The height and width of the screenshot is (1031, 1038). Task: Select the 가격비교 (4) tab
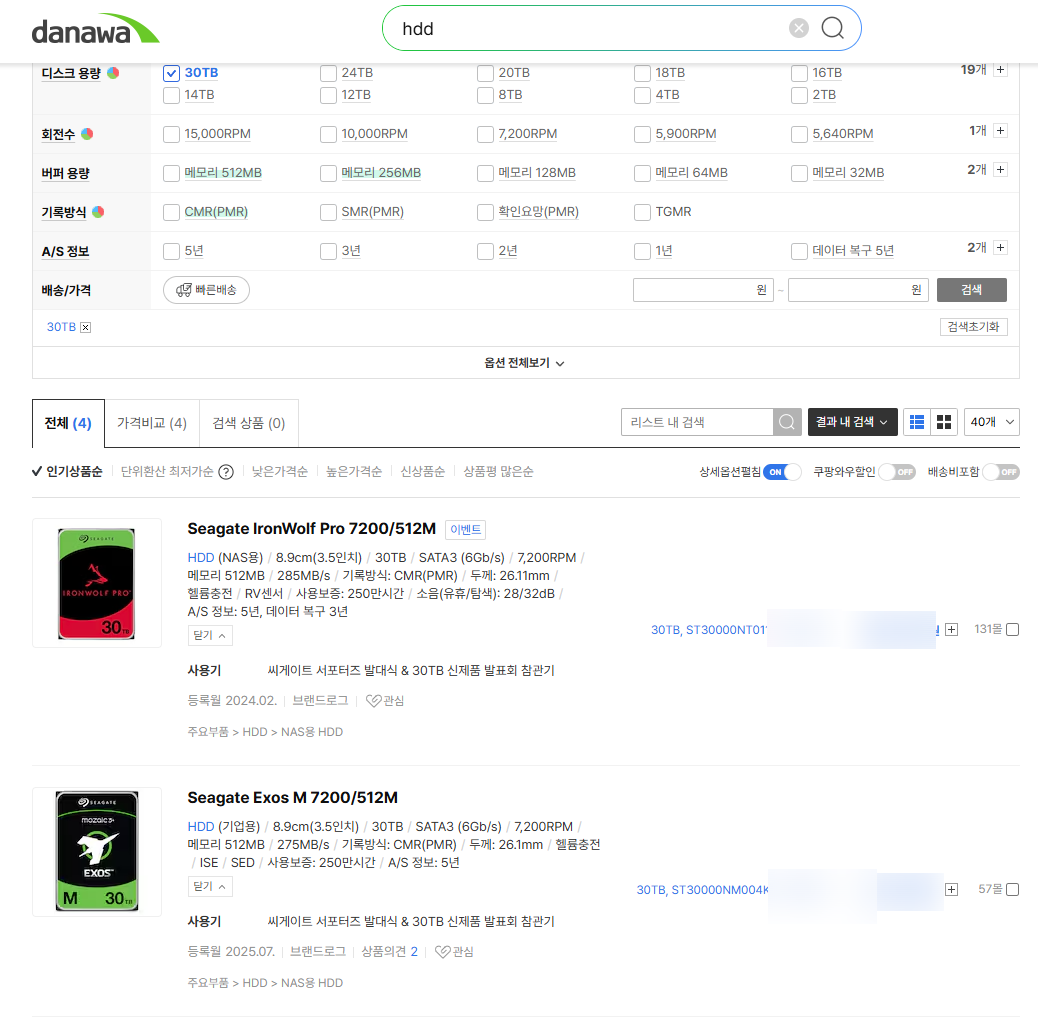[152, 423]
